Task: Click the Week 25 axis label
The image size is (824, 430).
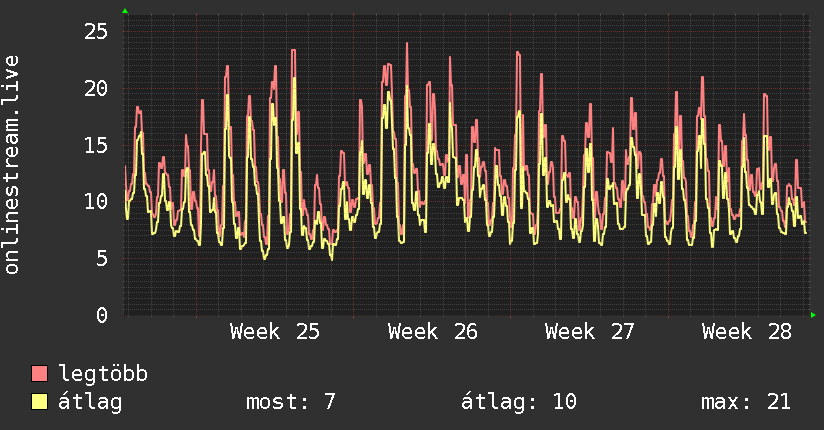Action: click(x=274, y=332)
